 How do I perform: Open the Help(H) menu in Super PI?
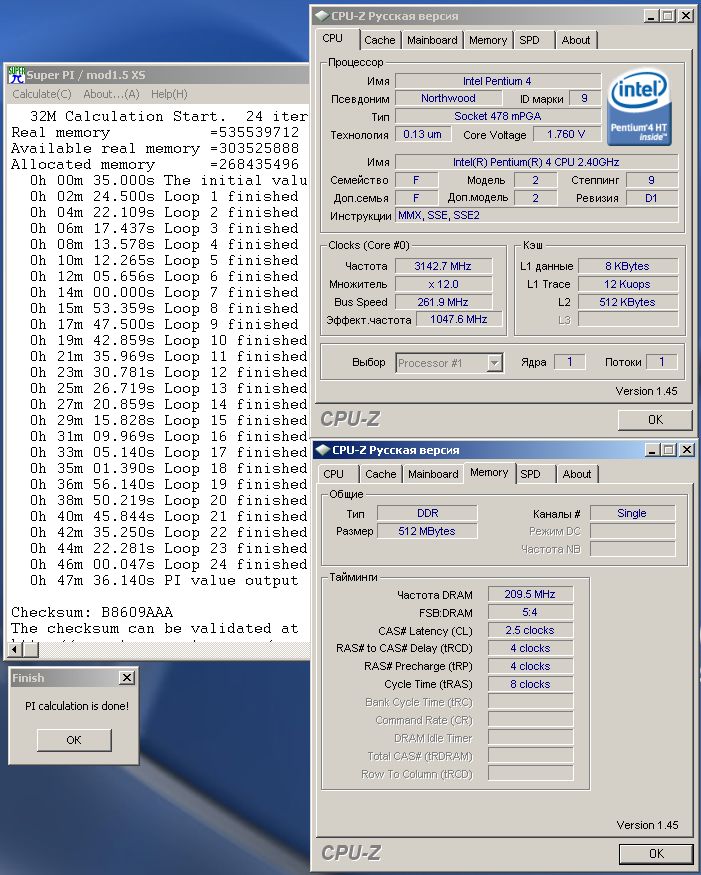[169, 94]
